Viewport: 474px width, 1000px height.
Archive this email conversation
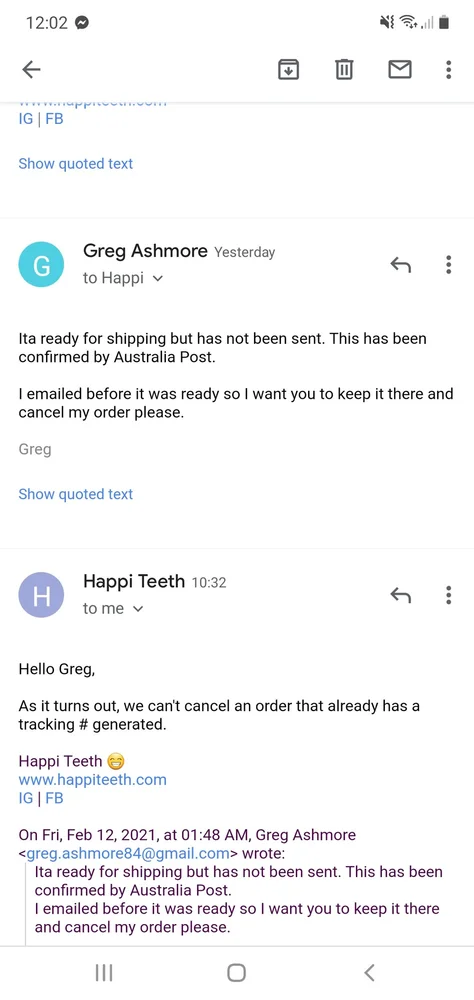288,69
